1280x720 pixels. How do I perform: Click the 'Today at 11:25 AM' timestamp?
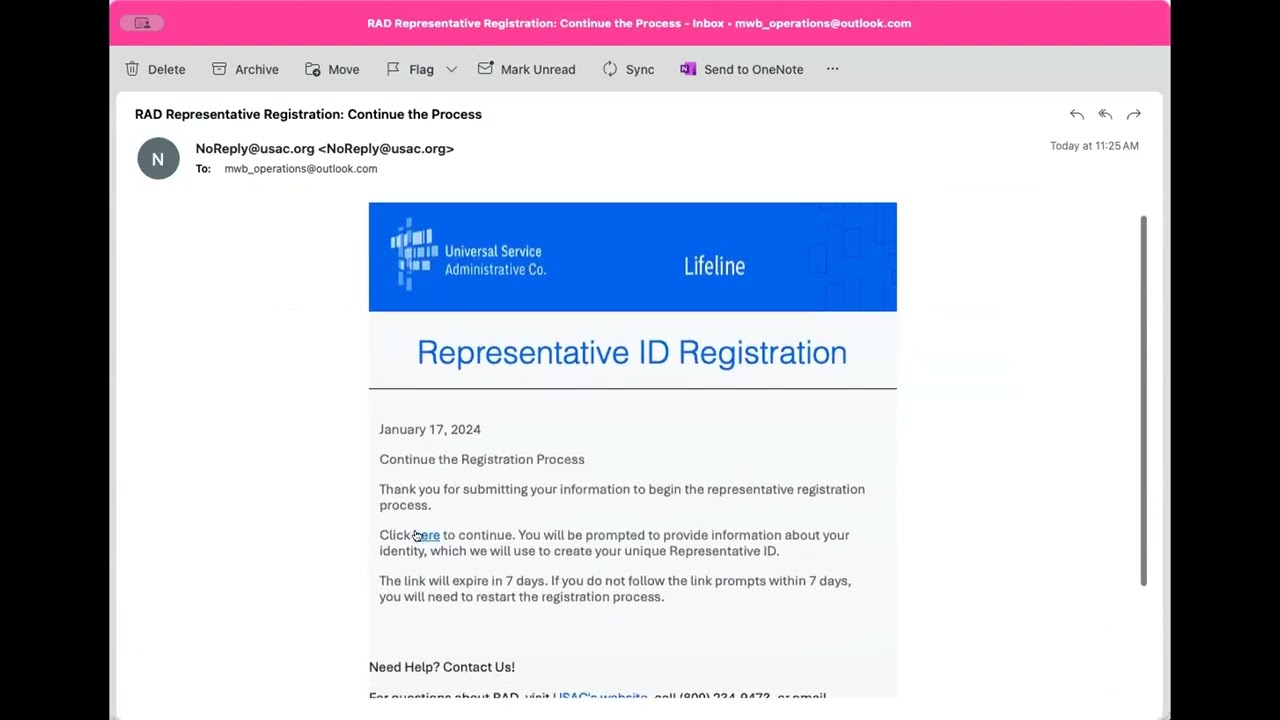coord(1094,146)
